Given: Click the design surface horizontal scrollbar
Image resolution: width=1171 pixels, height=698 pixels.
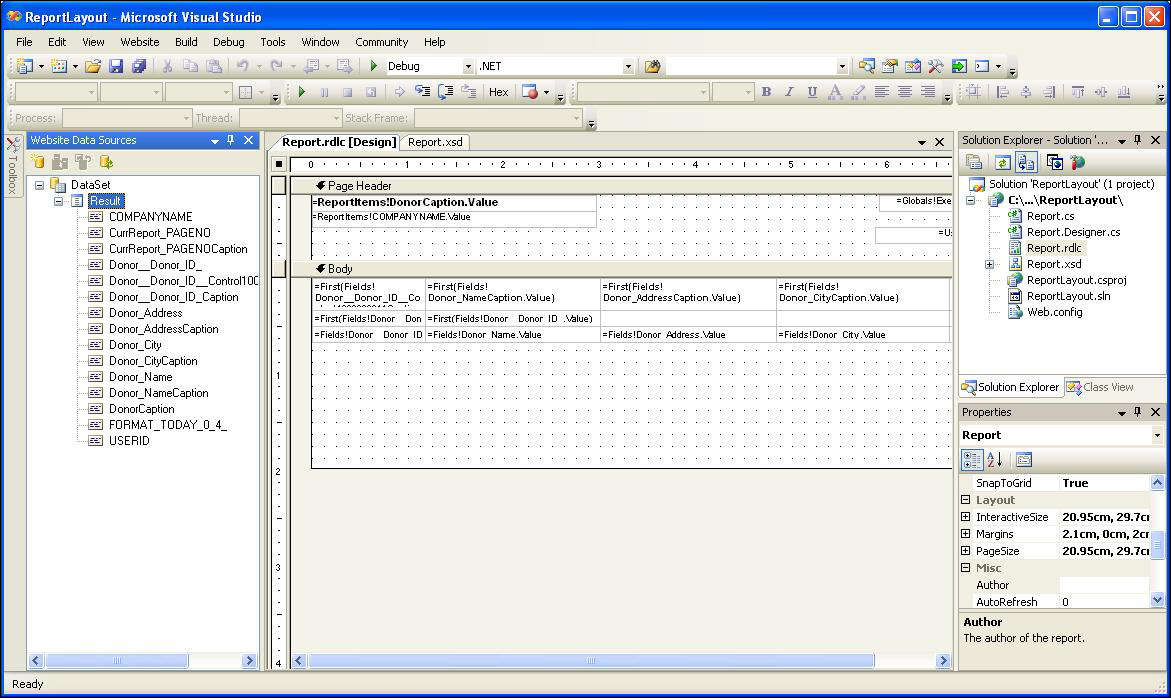Looking at the screenshot, I should click(x=591, y=661).
